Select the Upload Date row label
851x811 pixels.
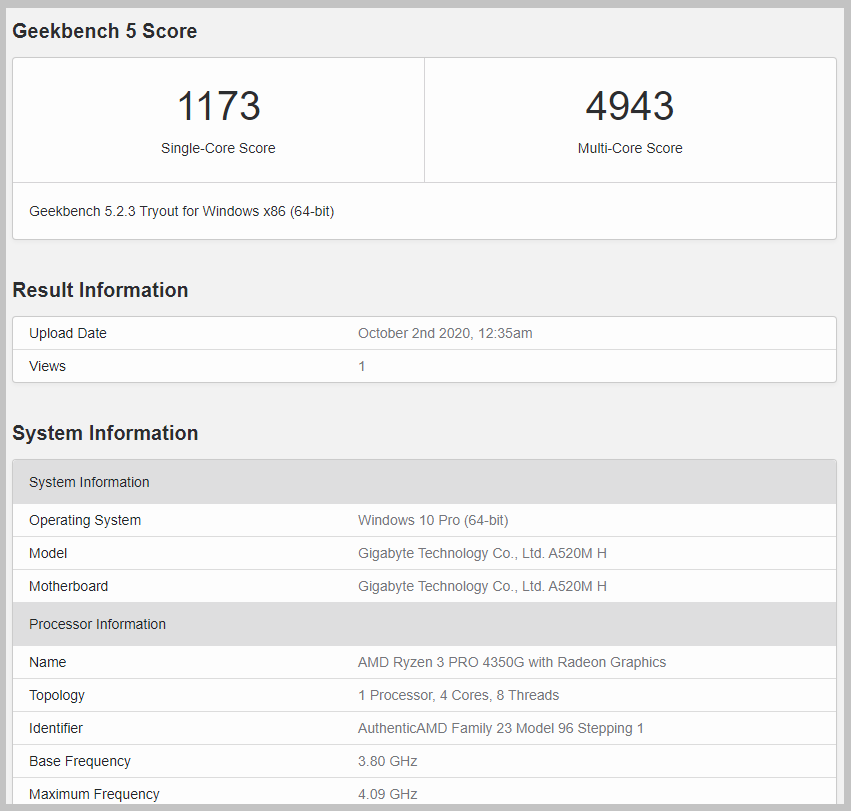click(68, 333)
